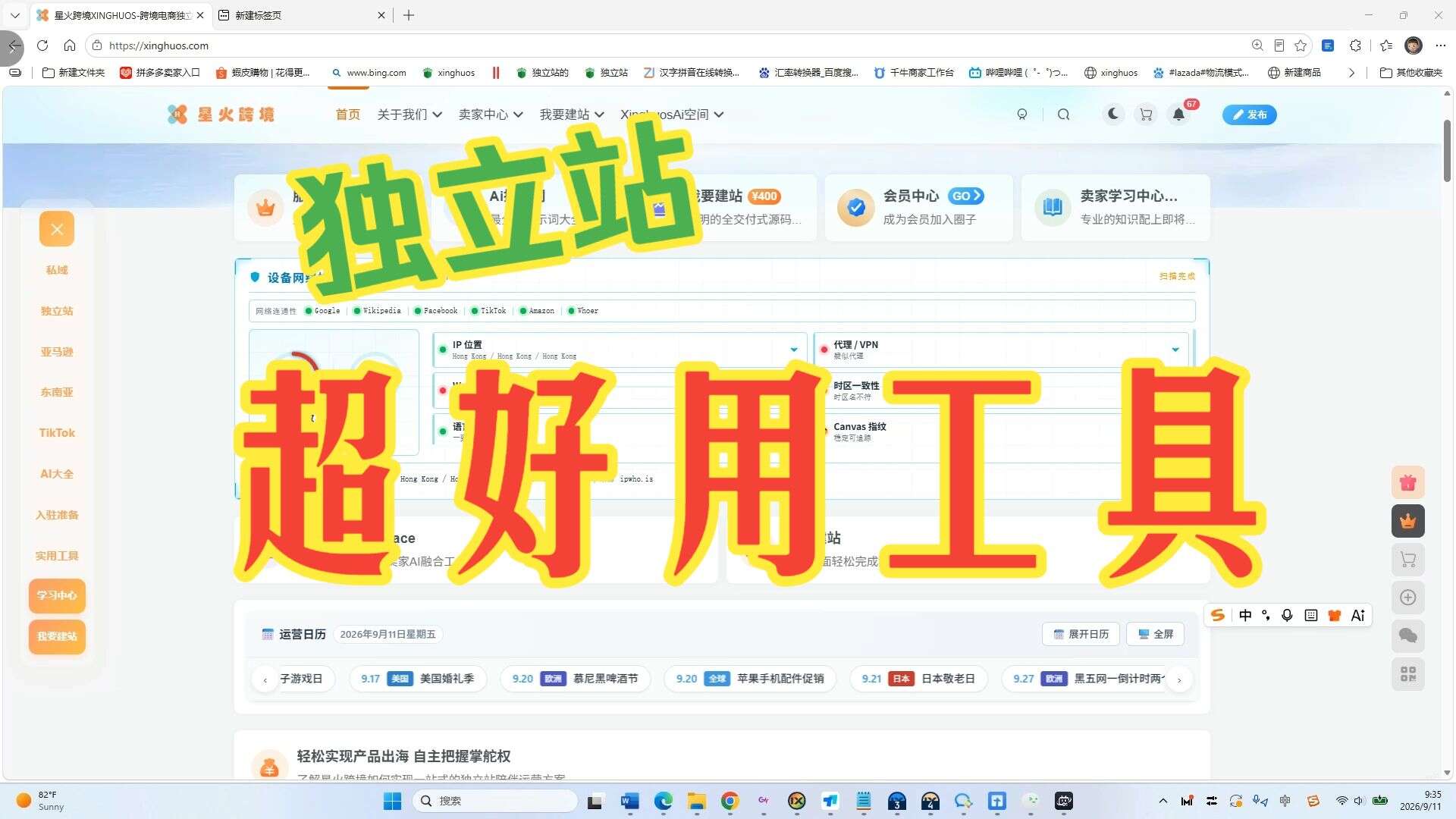Click the floating cart icon on right
The width and height of the screenshot is (1456, 819).
pyautogui.click(x=1408, y=560)
